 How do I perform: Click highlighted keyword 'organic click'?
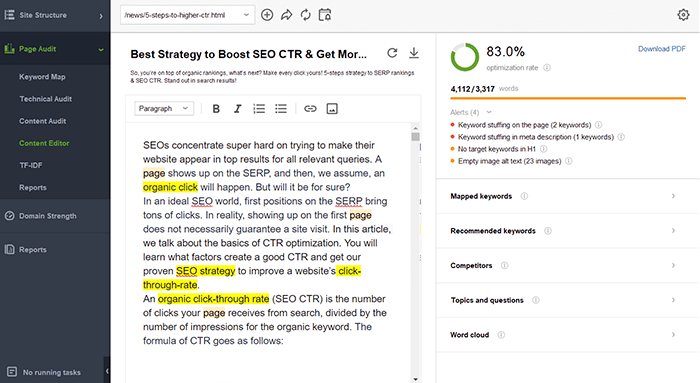(x=170, y=187)
